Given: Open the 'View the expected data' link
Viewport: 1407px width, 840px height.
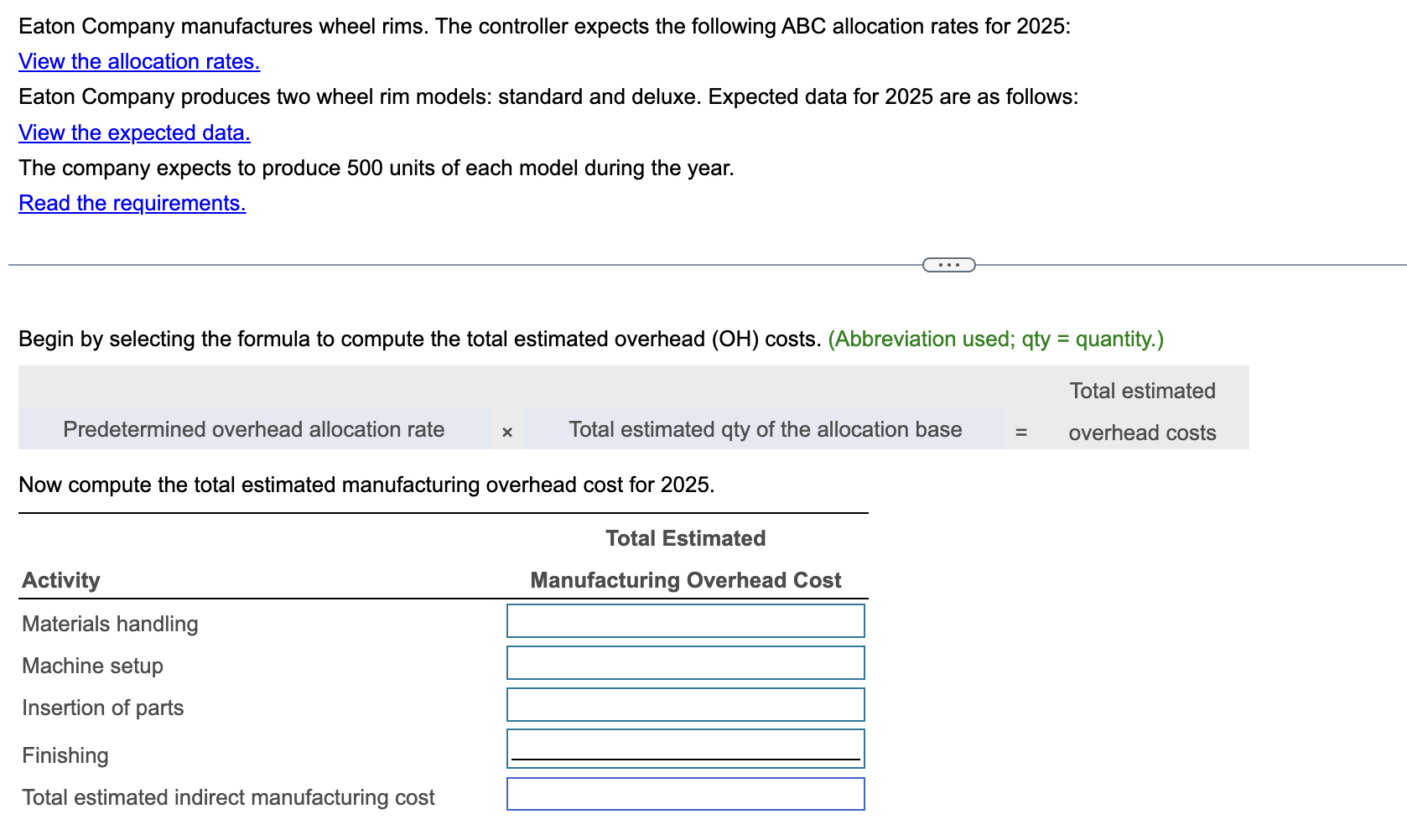Looking at the screenshot, I should click(x=134, y=132).
